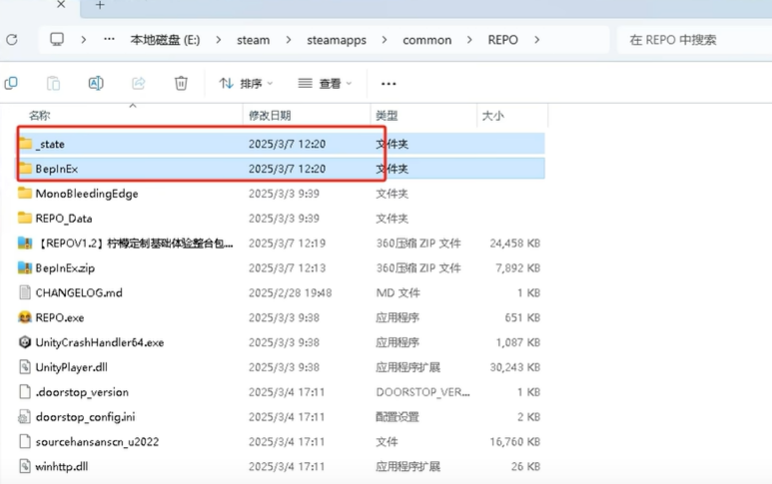
Task: Click the Paste clipboard icon
Action: pos(53,84)
